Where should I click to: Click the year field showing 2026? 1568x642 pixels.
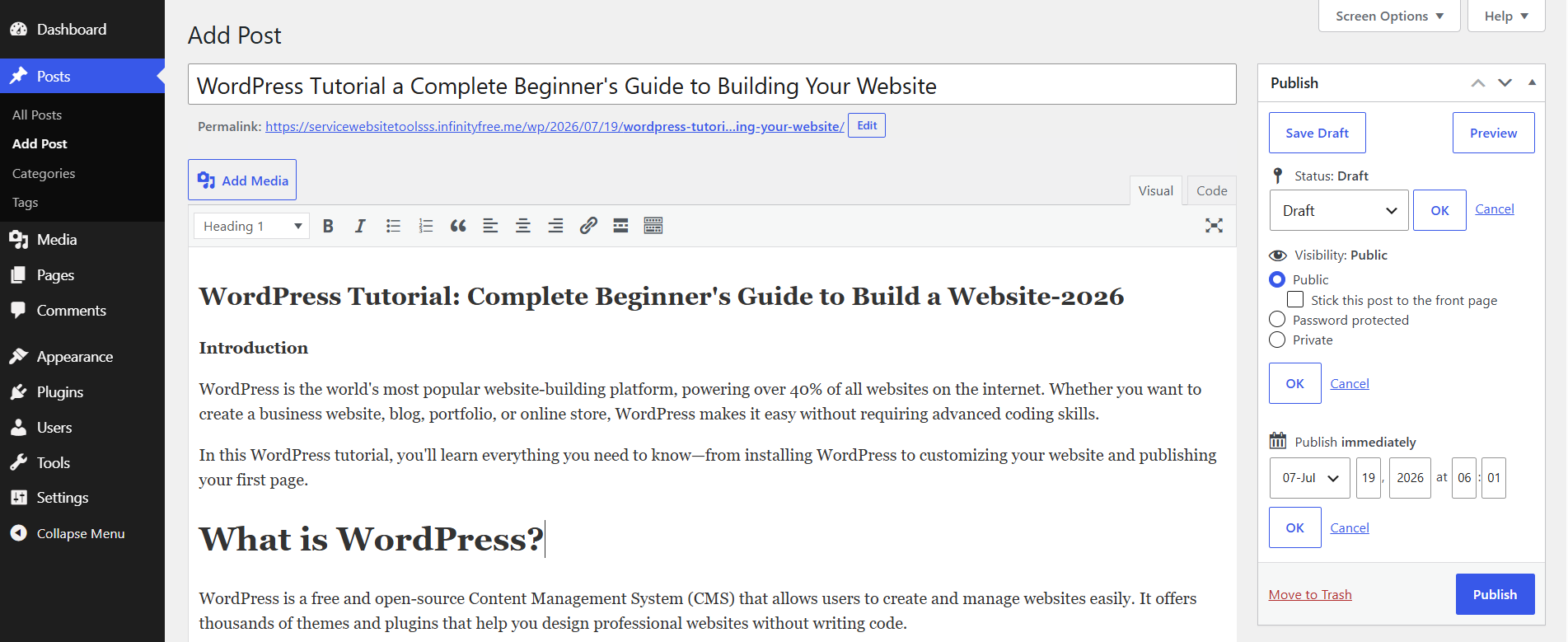(1410, 478)
